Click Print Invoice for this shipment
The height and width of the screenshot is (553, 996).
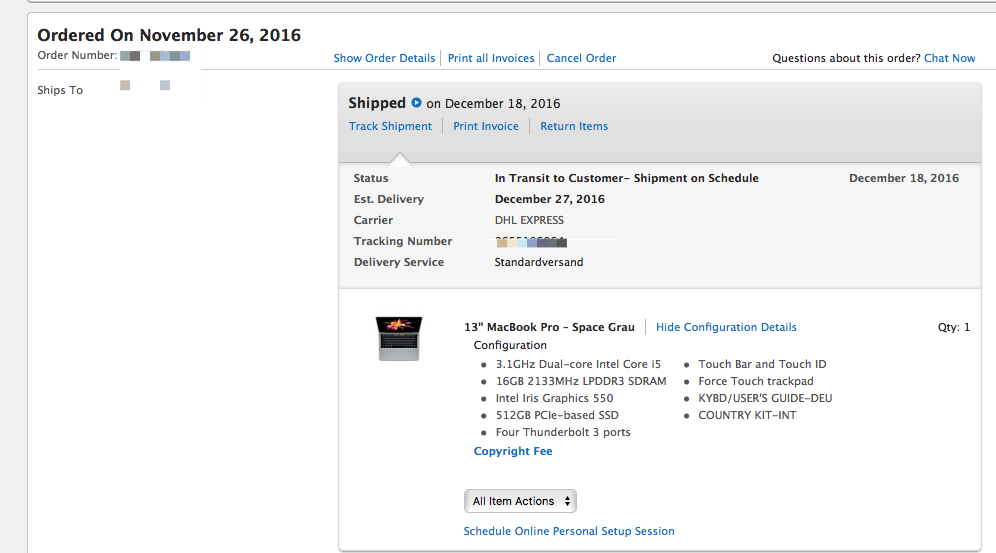coord(485,126)
